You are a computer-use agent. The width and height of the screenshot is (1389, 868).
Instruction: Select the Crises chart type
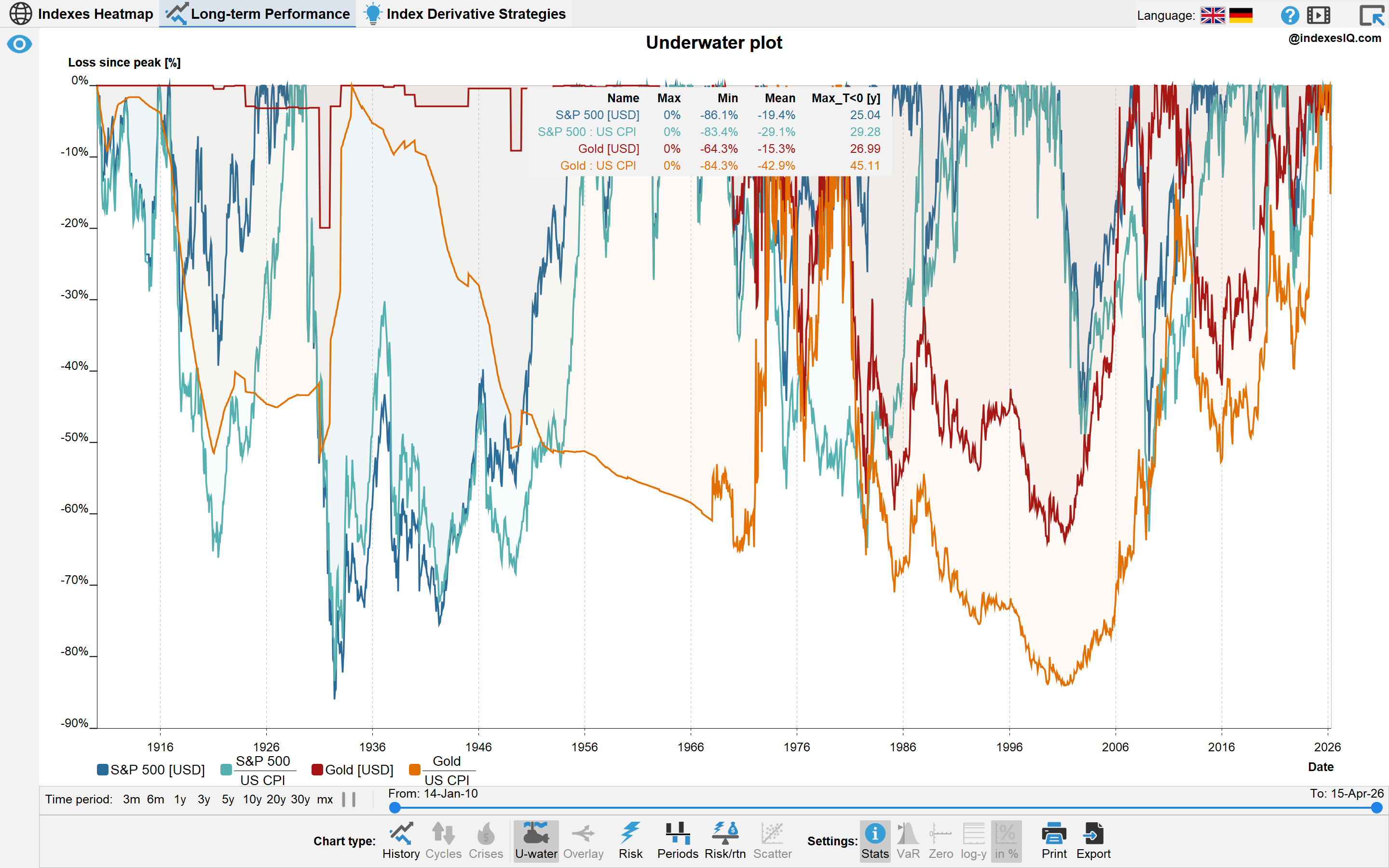coord(486,841)
